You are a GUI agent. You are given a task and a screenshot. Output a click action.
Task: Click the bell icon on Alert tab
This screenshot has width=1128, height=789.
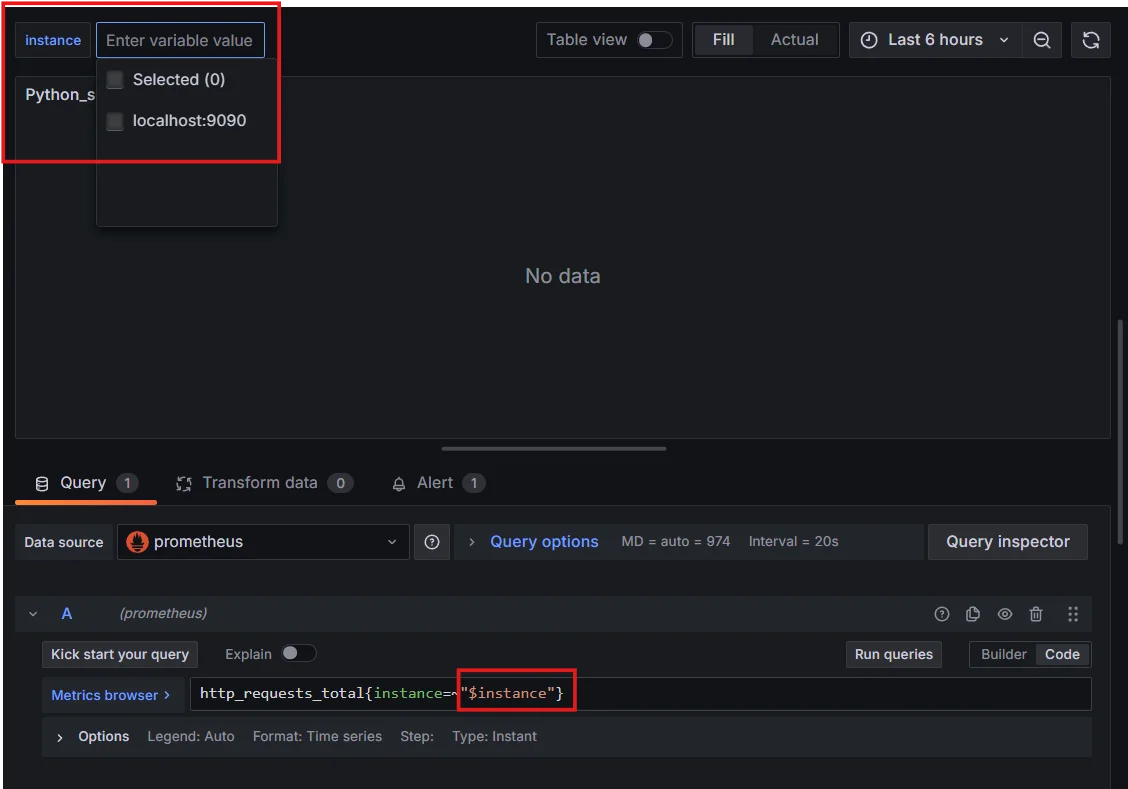click(399, 483)
